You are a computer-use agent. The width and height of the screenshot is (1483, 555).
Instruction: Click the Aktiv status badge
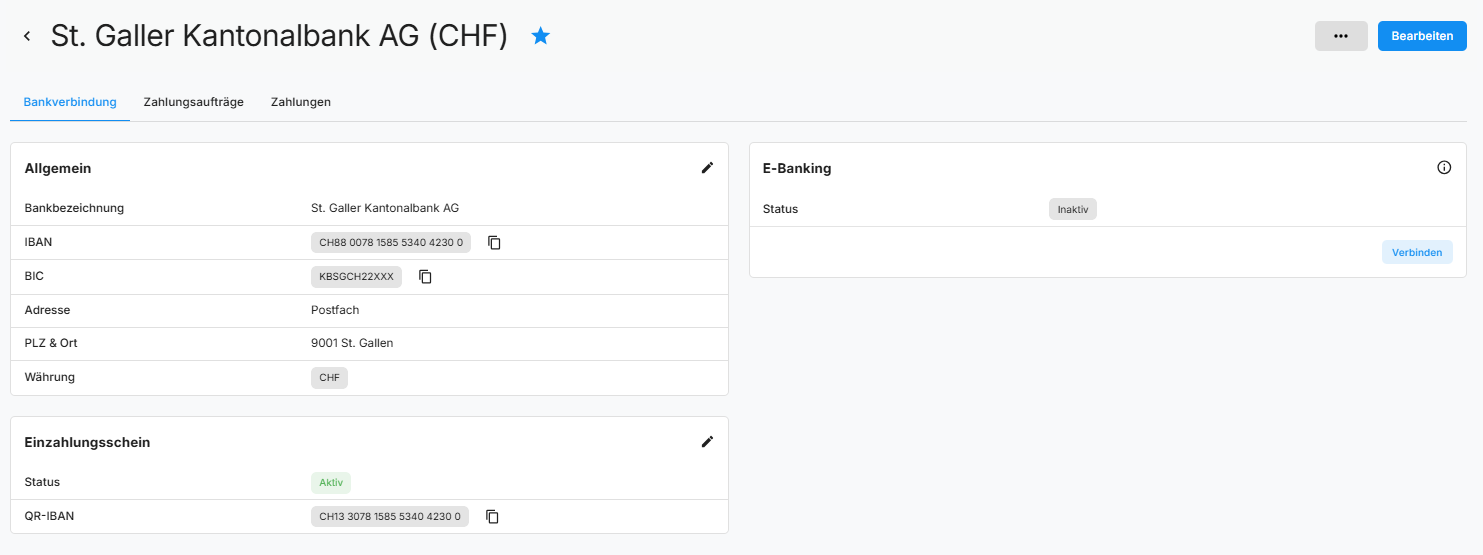(331, 482)
